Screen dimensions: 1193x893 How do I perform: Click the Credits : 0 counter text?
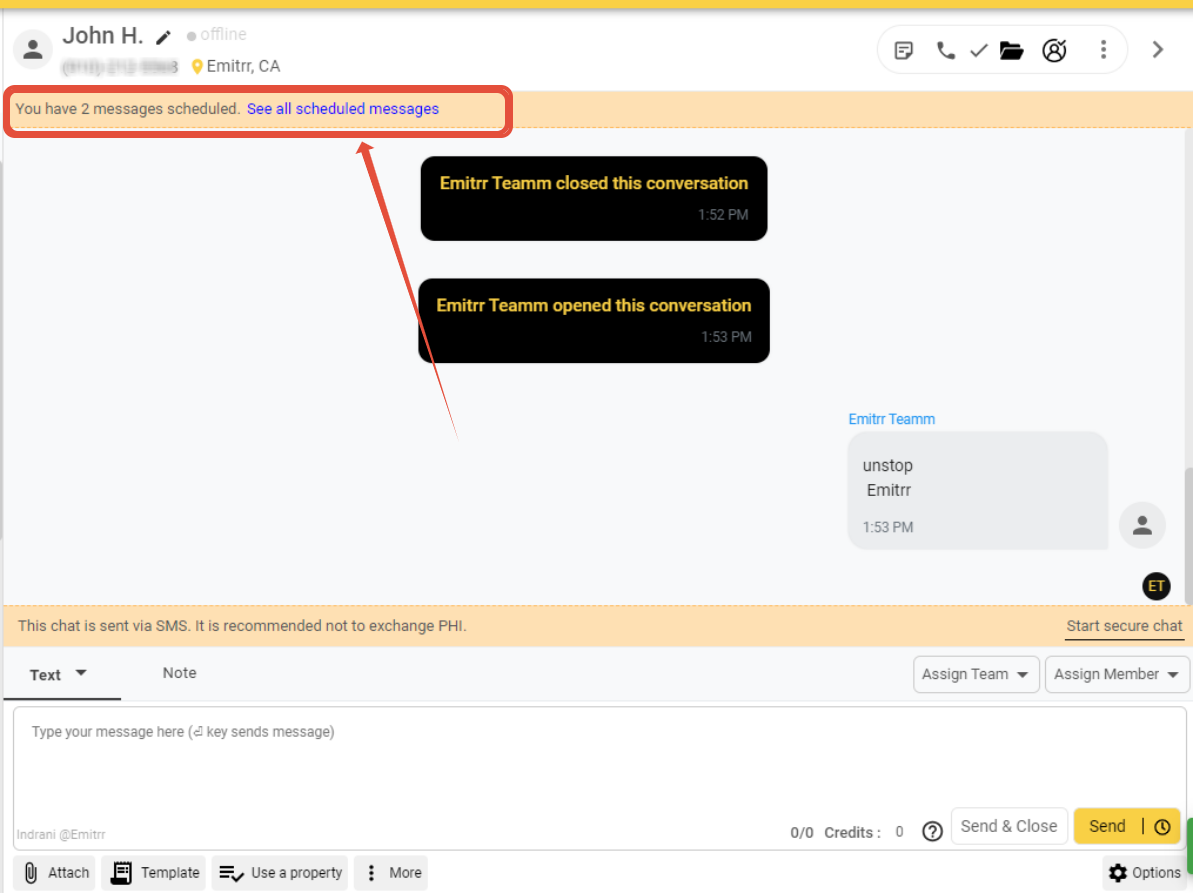coord(864,832)
